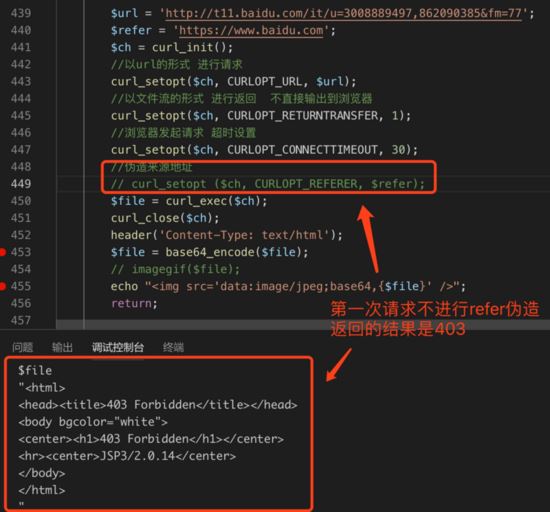Click line number 457 in gutter
Viewport: 550px width, 512px height.
(x=21, y=320)
